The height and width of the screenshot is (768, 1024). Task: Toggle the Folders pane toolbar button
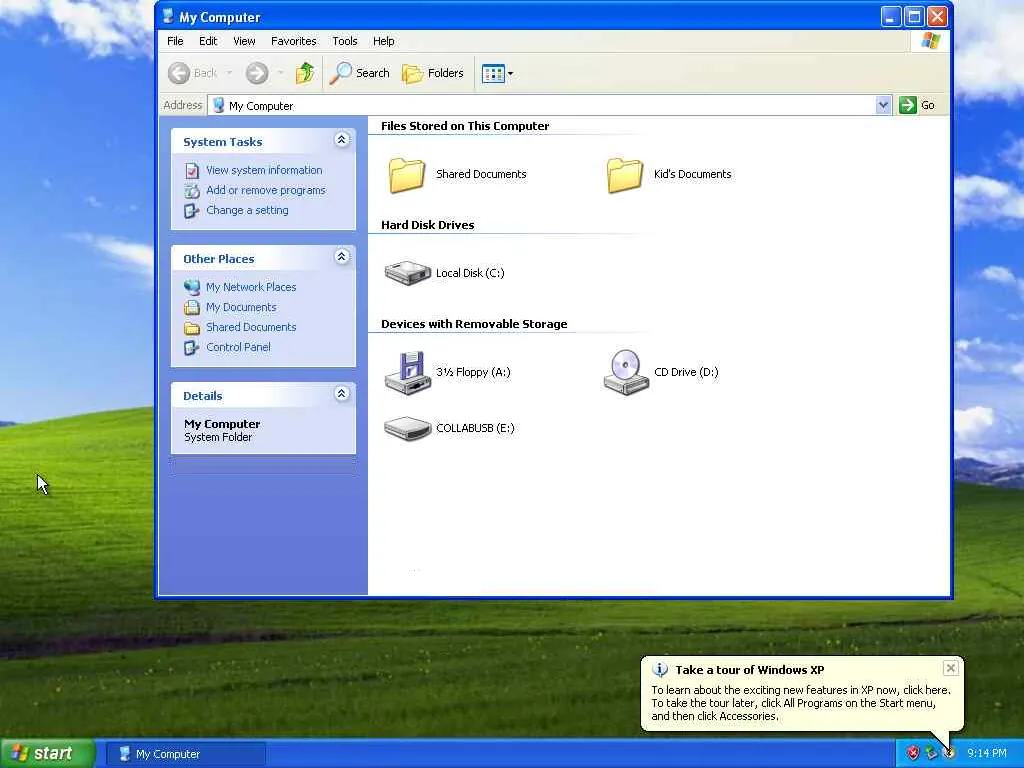[433, 73]
